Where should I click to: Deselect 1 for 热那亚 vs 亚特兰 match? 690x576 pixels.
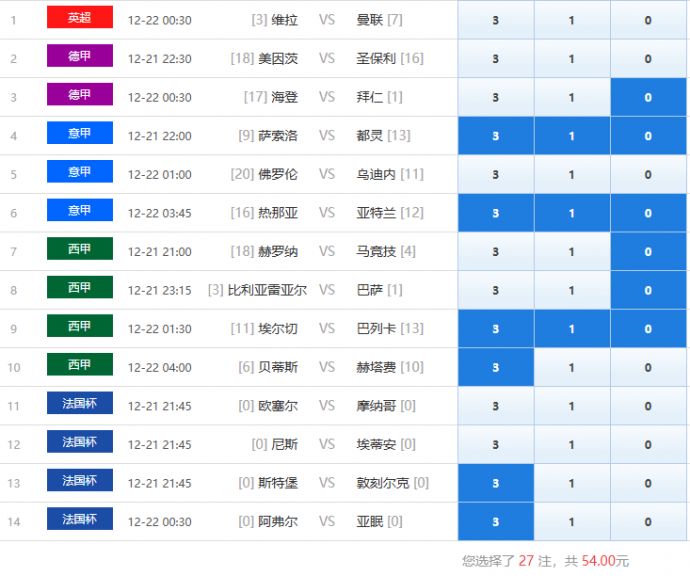click(x=572, y=213)
